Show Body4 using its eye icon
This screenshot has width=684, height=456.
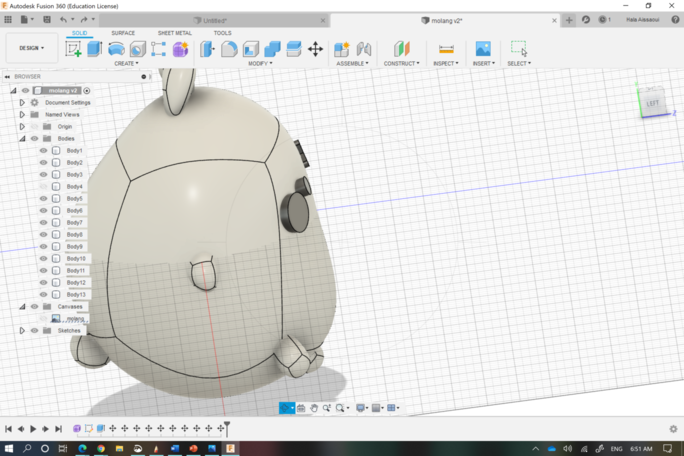coord(43,187)
